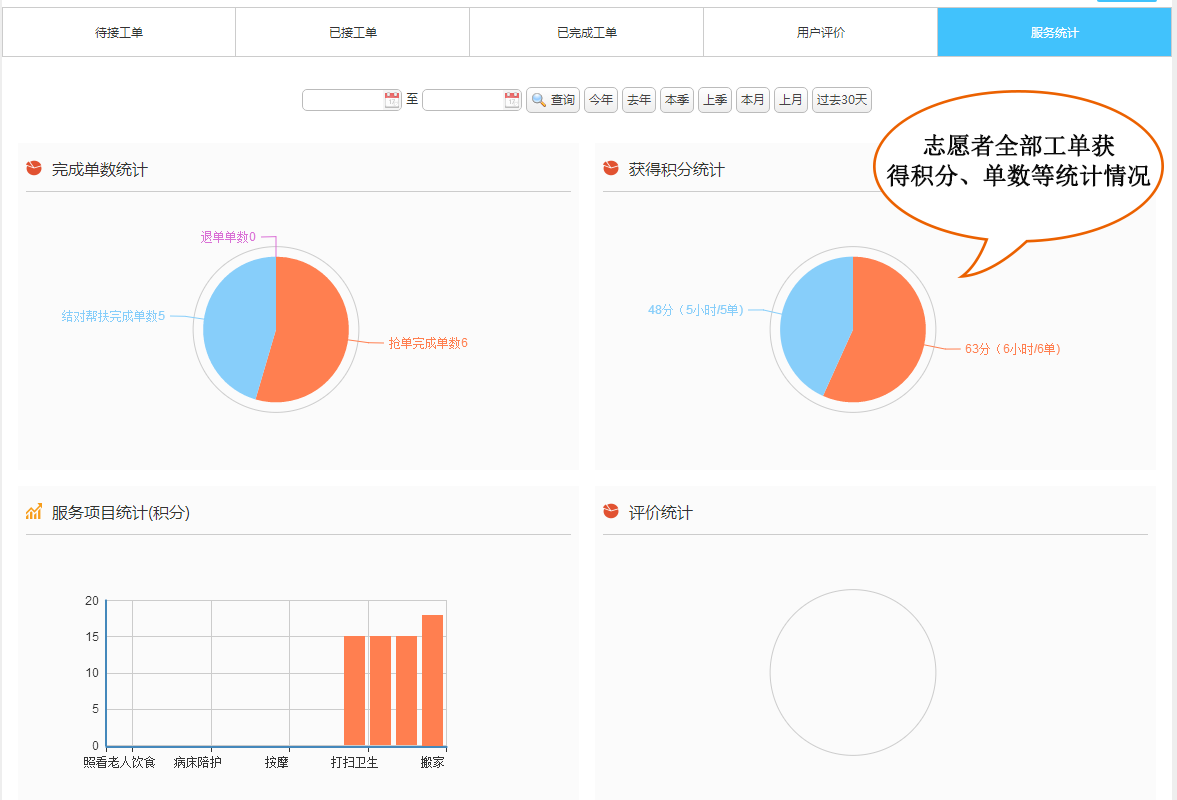The height and width of the screenshot is (800, 1177).
Task: Go to the 已完成工单 tab
Action: click(587, 33)
